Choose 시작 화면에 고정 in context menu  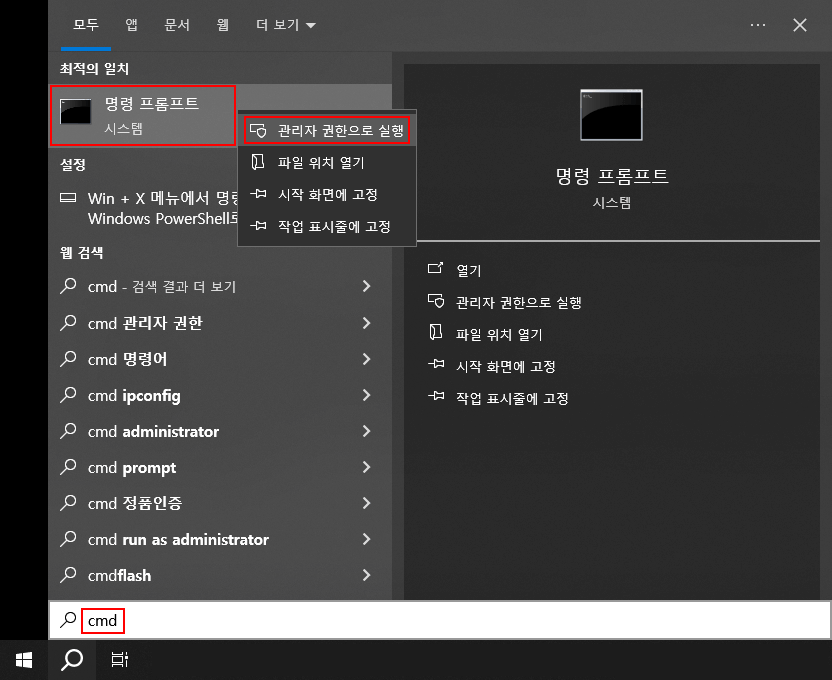click(x=327, y=195)
